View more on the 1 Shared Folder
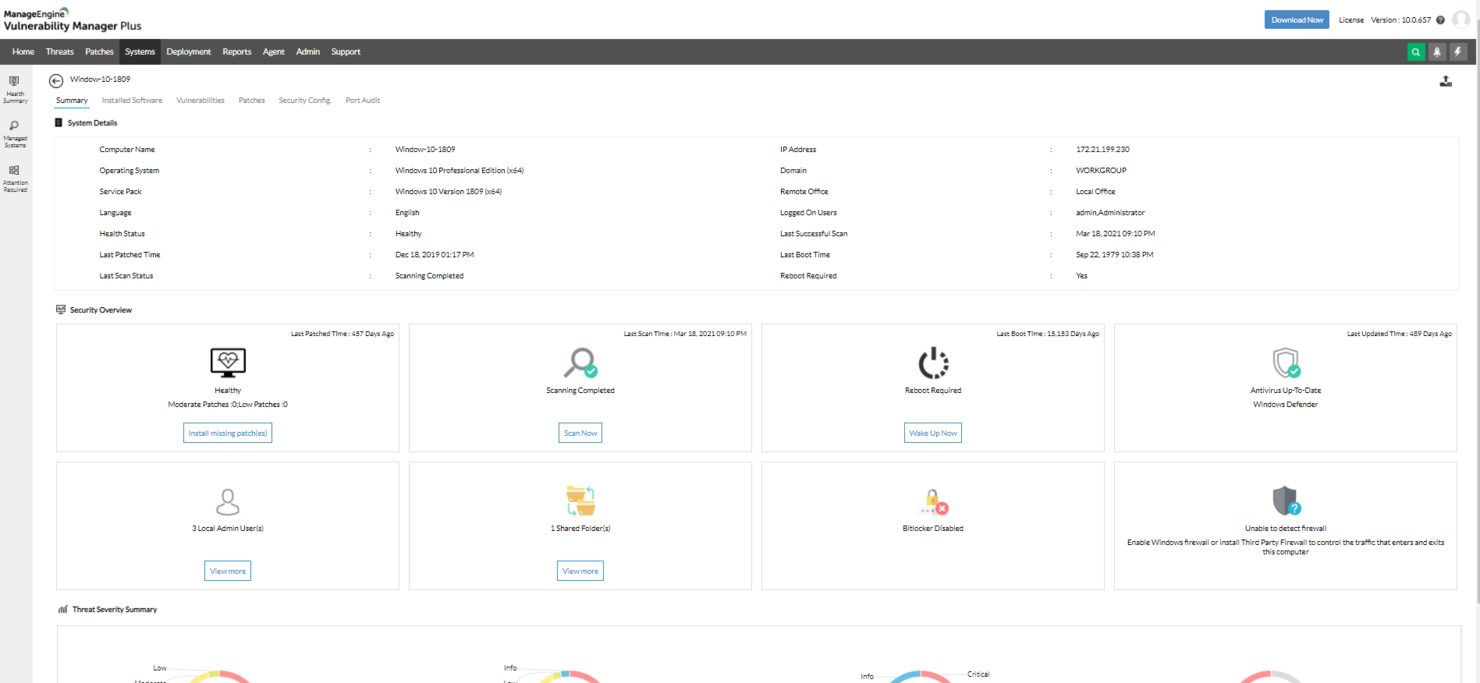The height and width of the screenshot is (683, 1480). tap(580, 570)
